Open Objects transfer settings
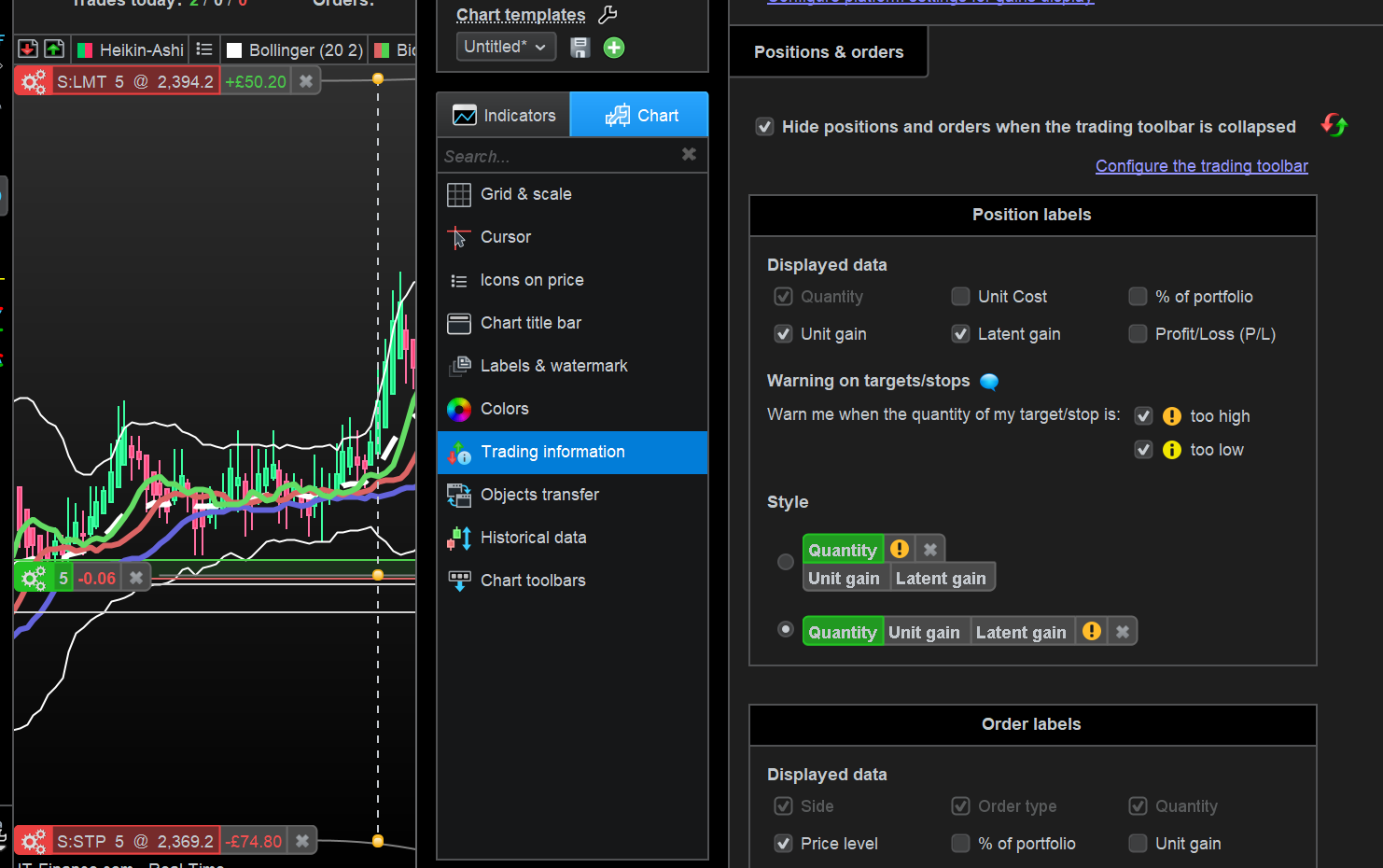This screenshot has width=1383, height=868. point(572,495)
